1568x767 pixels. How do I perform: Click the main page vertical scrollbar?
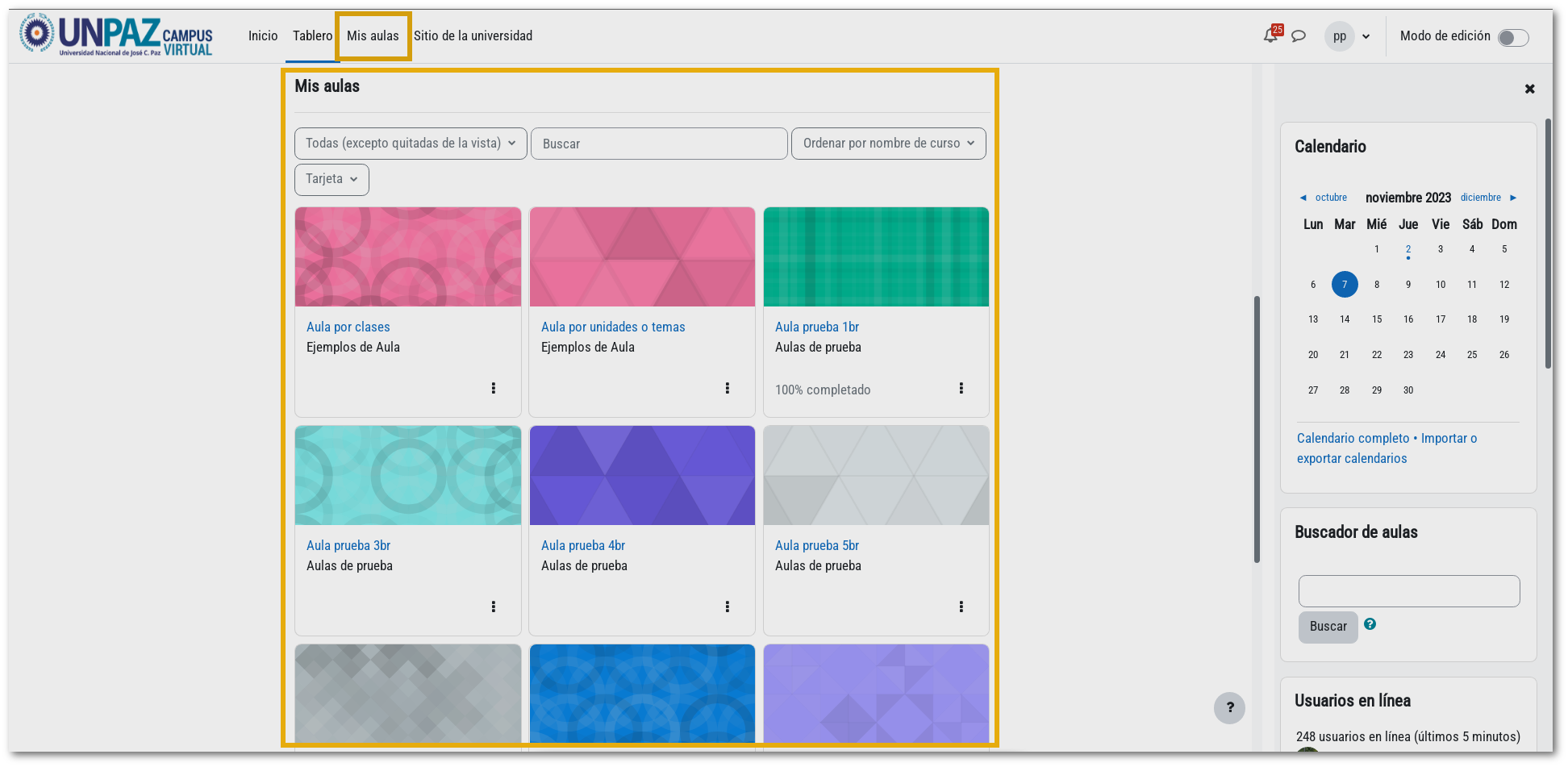click(x=1257, y=429)
